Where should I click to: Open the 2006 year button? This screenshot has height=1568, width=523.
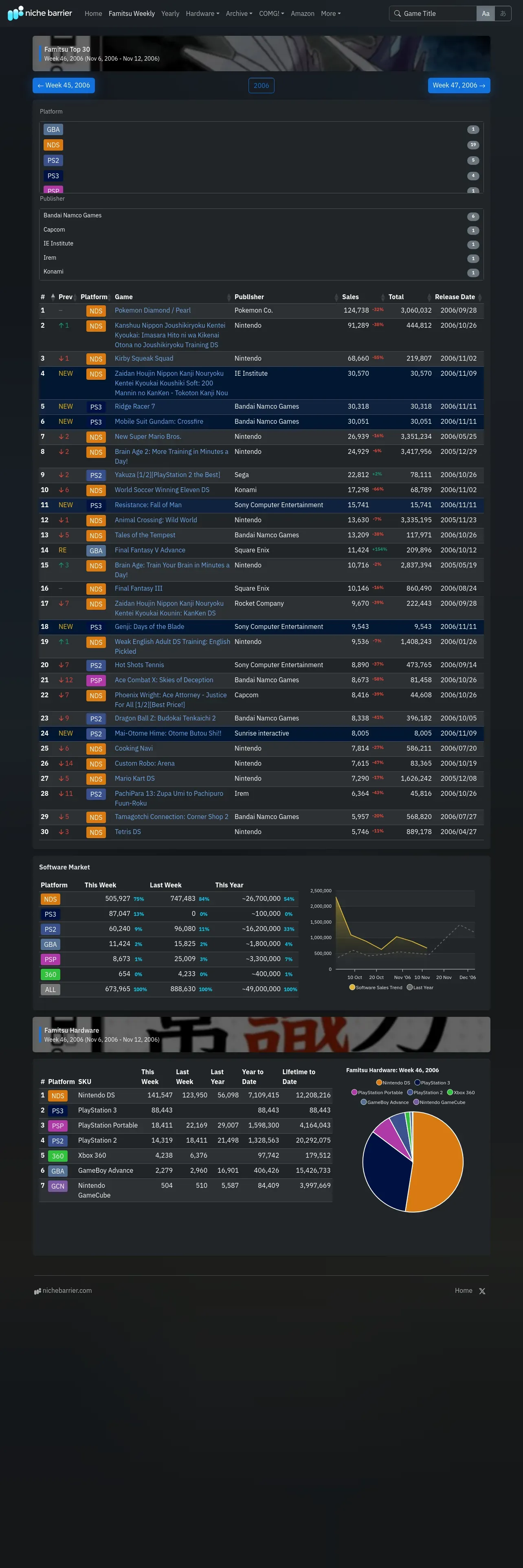coord(261,85)
